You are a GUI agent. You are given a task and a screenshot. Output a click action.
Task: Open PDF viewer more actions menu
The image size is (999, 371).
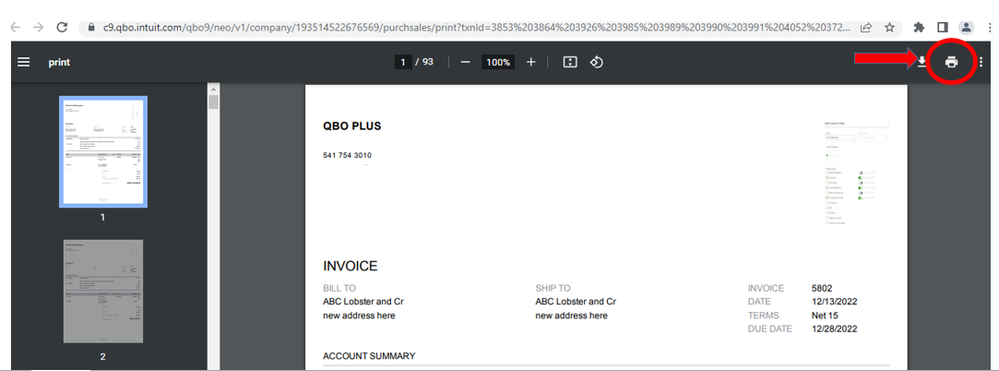pyautogui.click(x=981, y=62)
